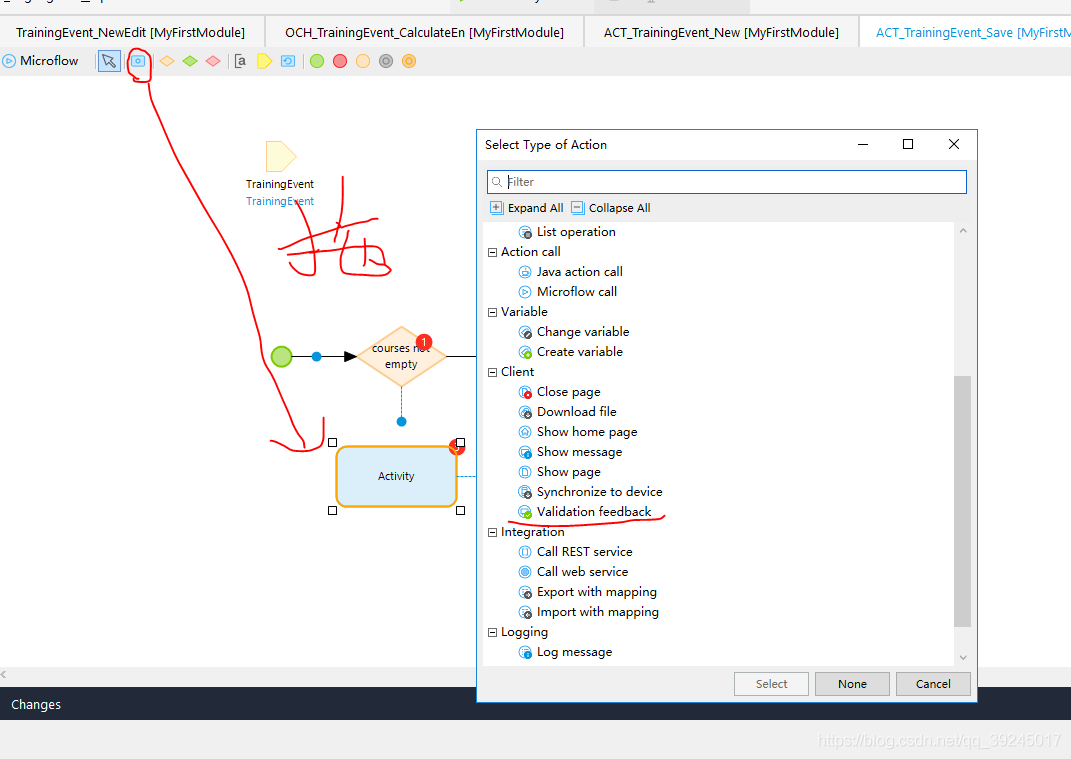Image resolution: width=1071 pixels, height=759 pixels.
Task: Click Expand All in the action dialog
Action: [x=527, y=208]
